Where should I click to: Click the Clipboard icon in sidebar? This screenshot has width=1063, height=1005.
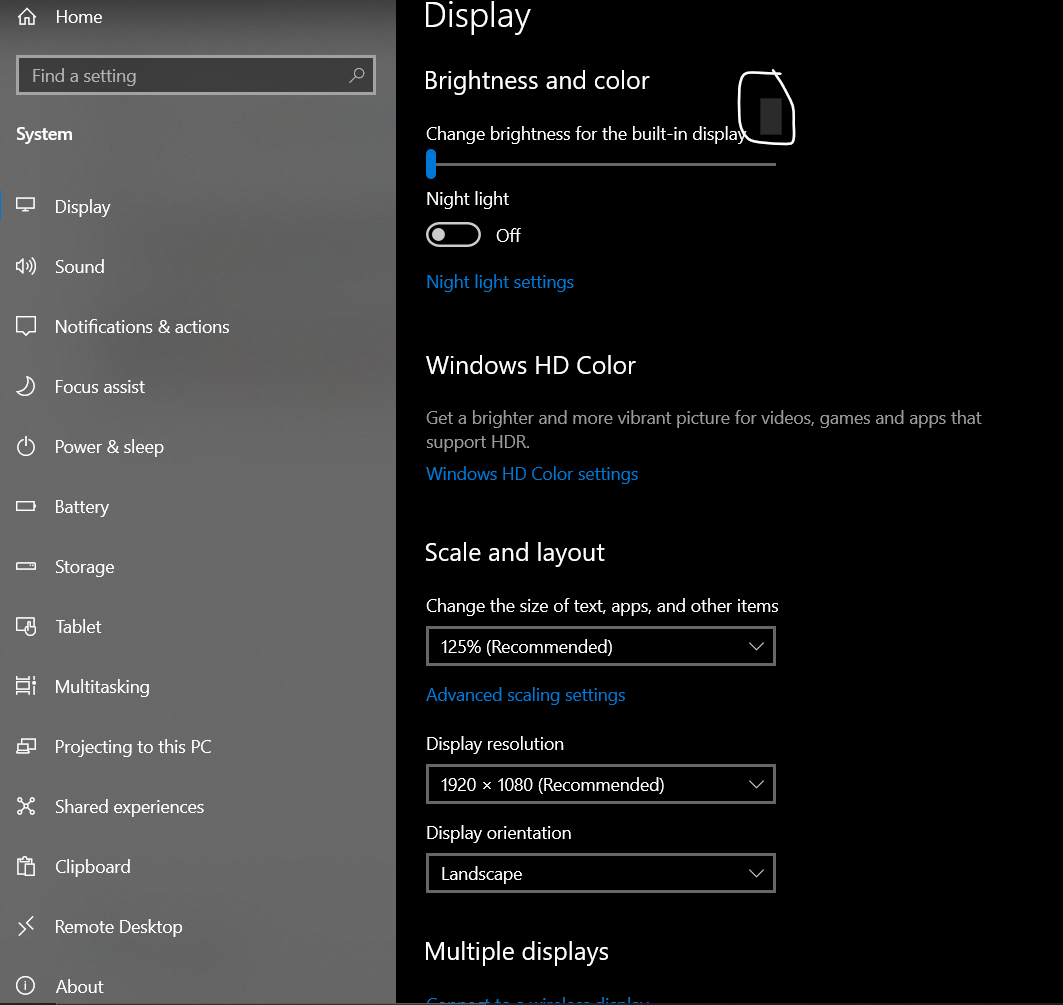[26, 866]
